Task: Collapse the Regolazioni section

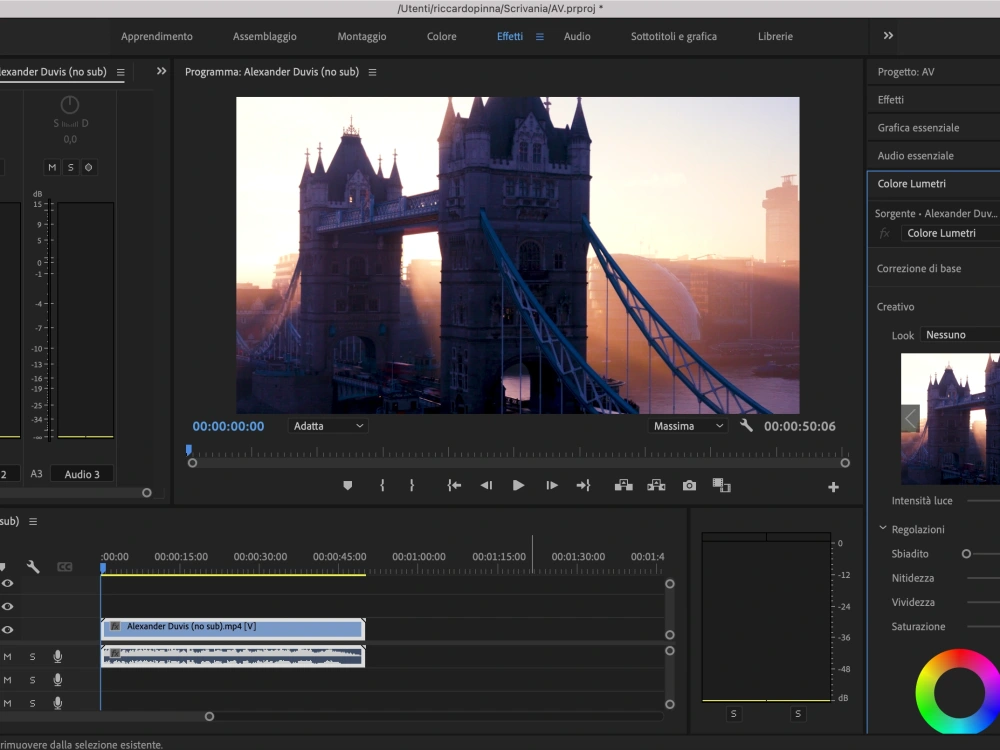Action: point(883,529)
